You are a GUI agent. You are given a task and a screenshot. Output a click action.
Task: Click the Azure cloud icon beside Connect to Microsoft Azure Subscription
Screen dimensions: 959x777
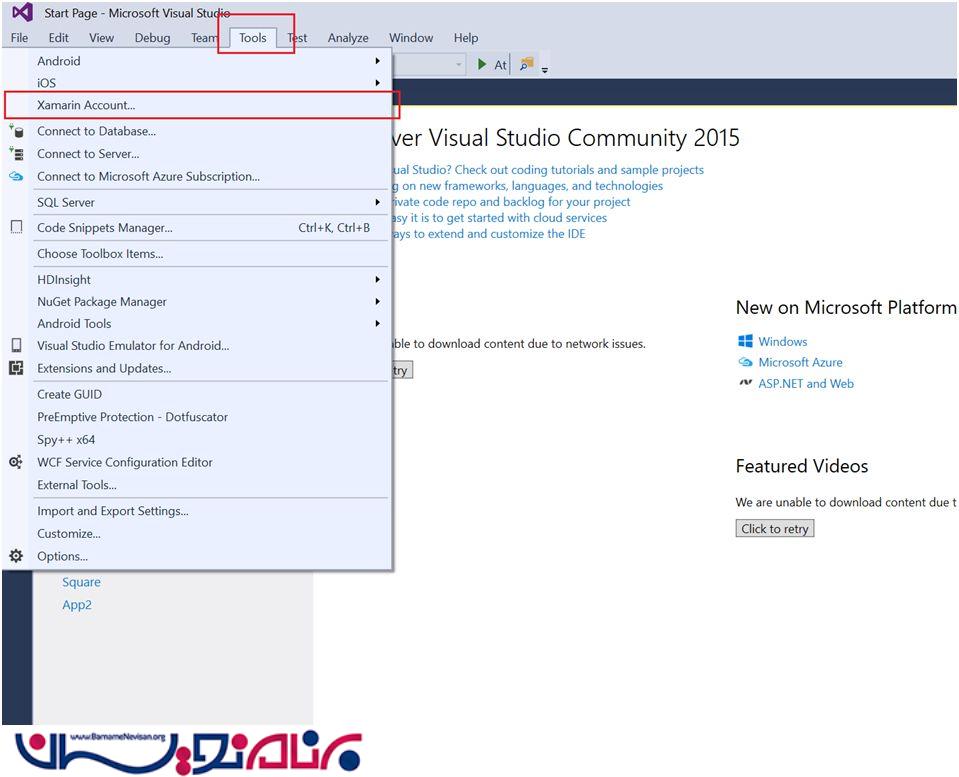point(16,176)
